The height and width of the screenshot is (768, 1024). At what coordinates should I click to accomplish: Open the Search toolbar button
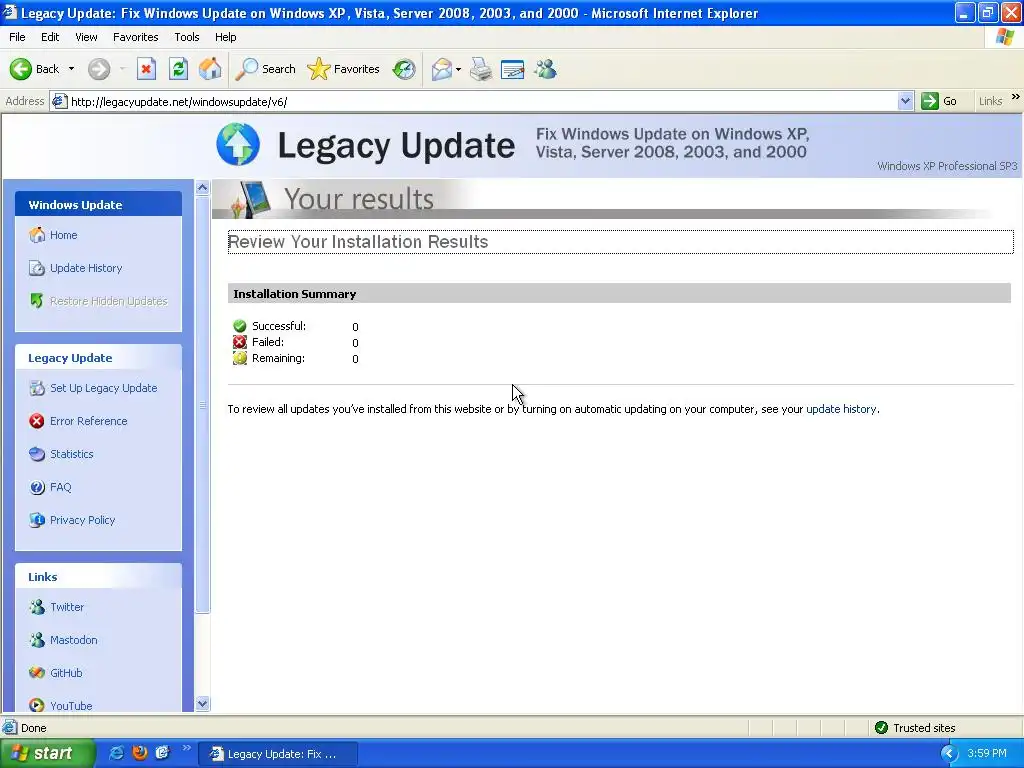coord(265,69)
